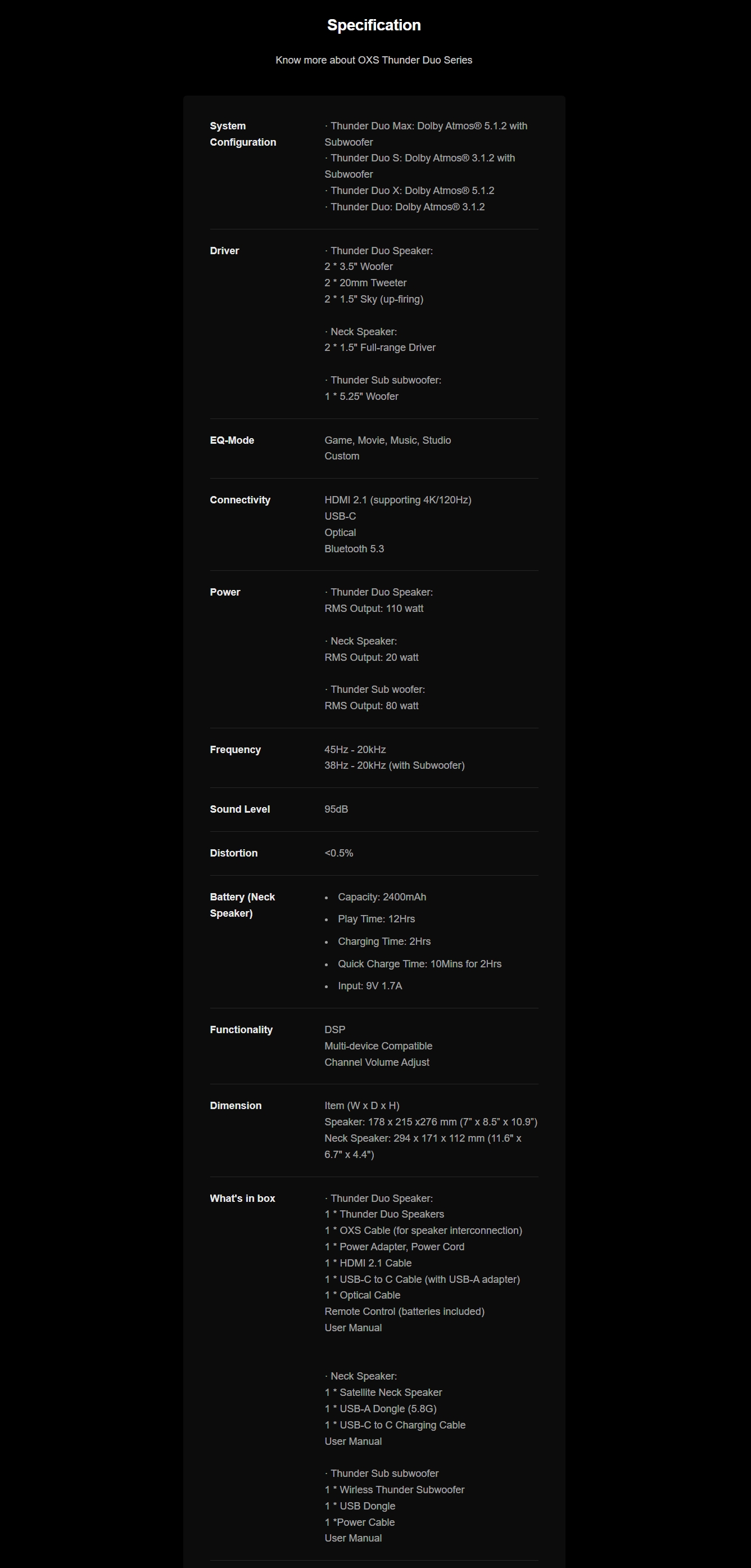Click the Driver section label
Image resolution: width=751 pixels, height=1568 pixels.
[225, 251]
